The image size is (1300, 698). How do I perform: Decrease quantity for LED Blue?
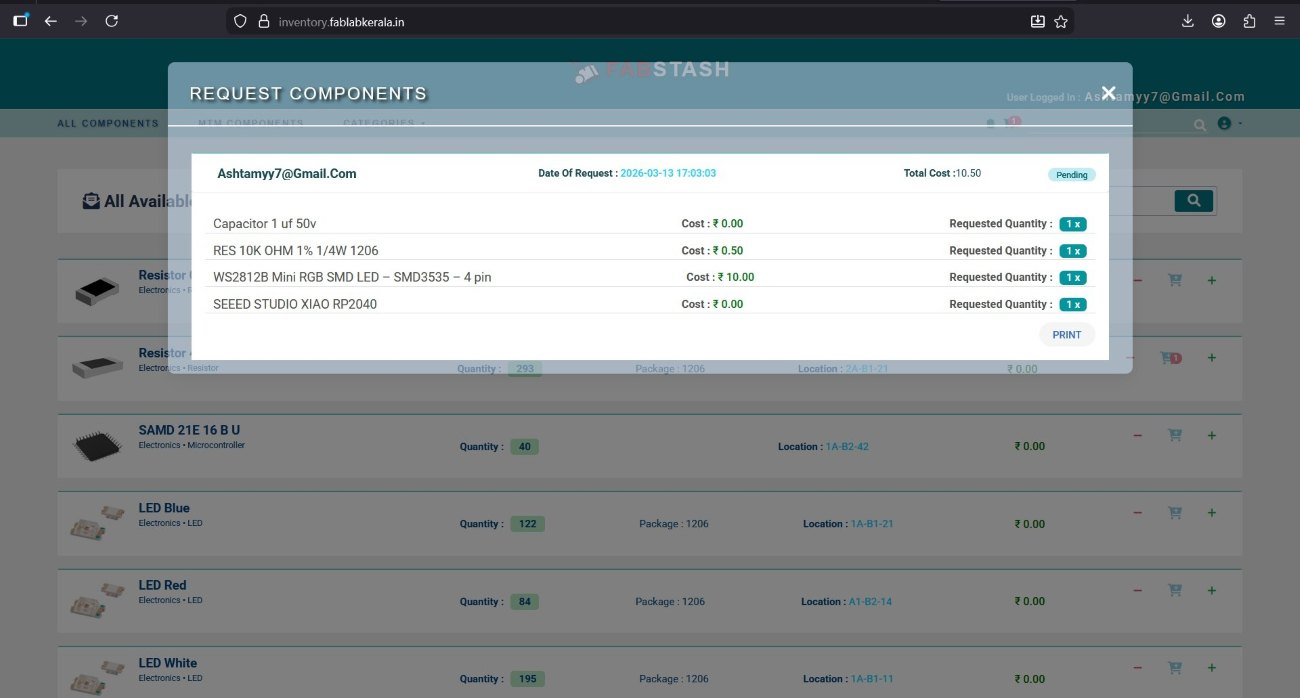[1137, 513]
